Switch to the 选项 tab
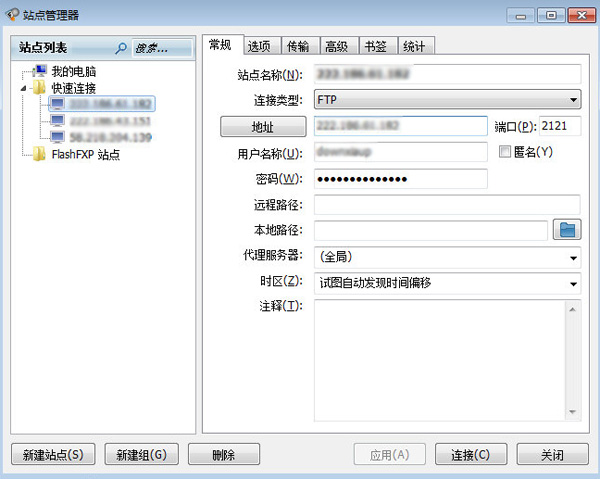600x479 pixels. (x=259, y=46)
